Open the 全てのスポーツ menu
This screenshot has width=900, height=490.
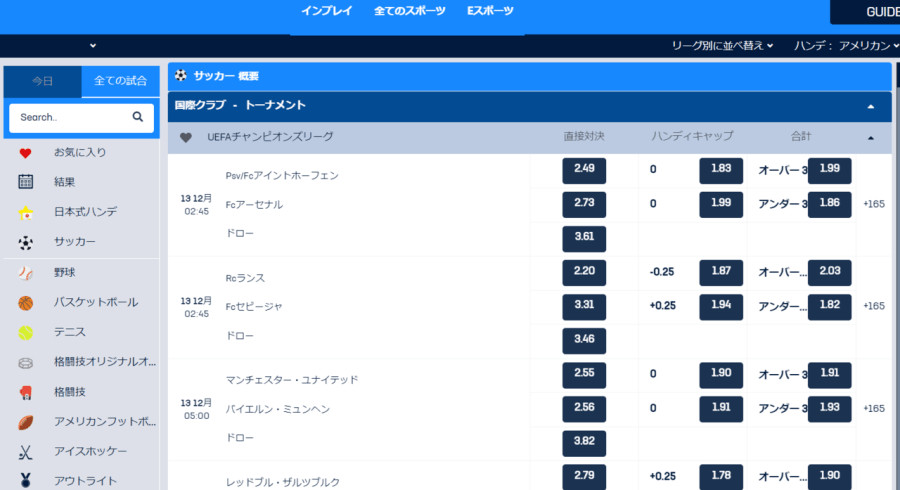pos(410,11)
